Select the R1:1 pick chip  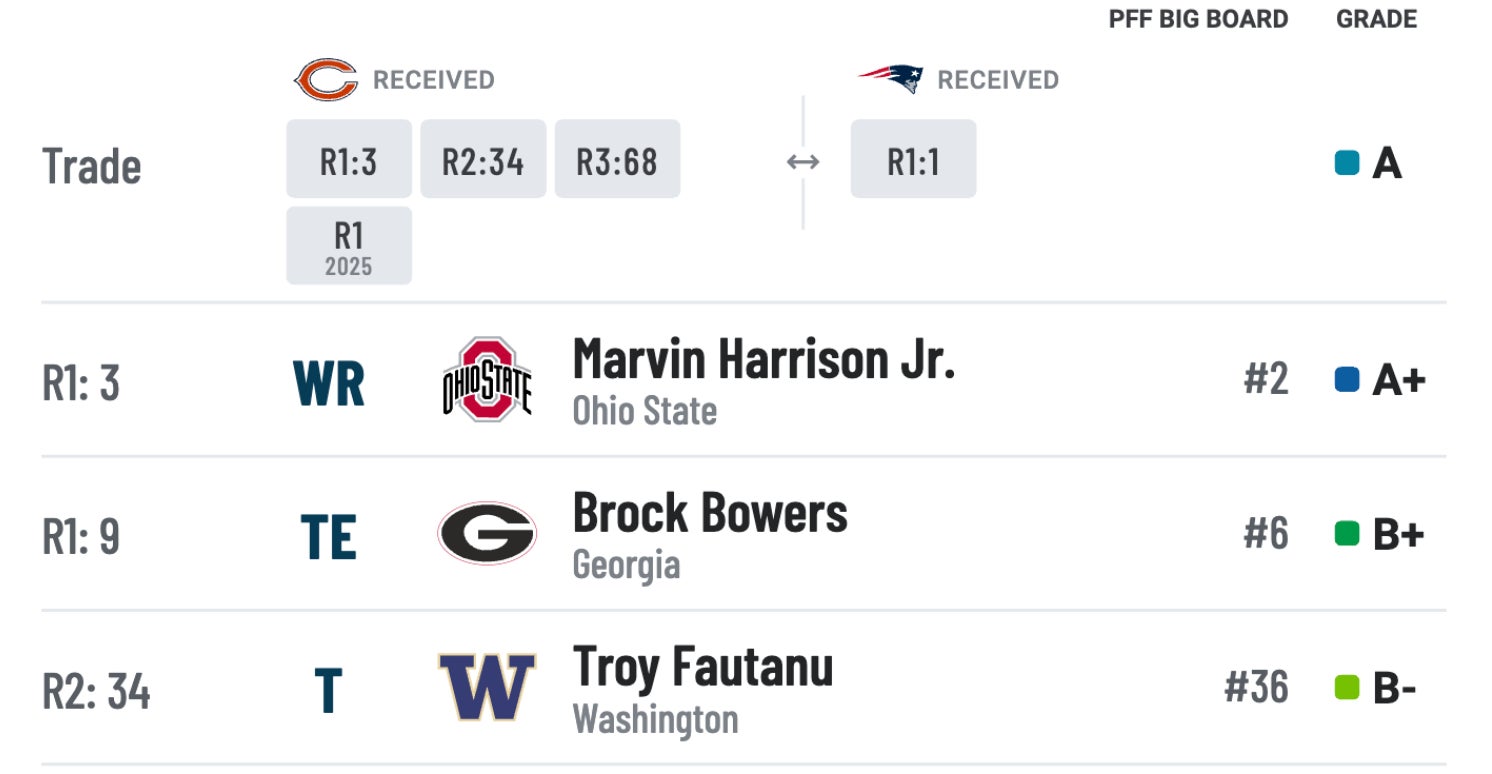913,159
